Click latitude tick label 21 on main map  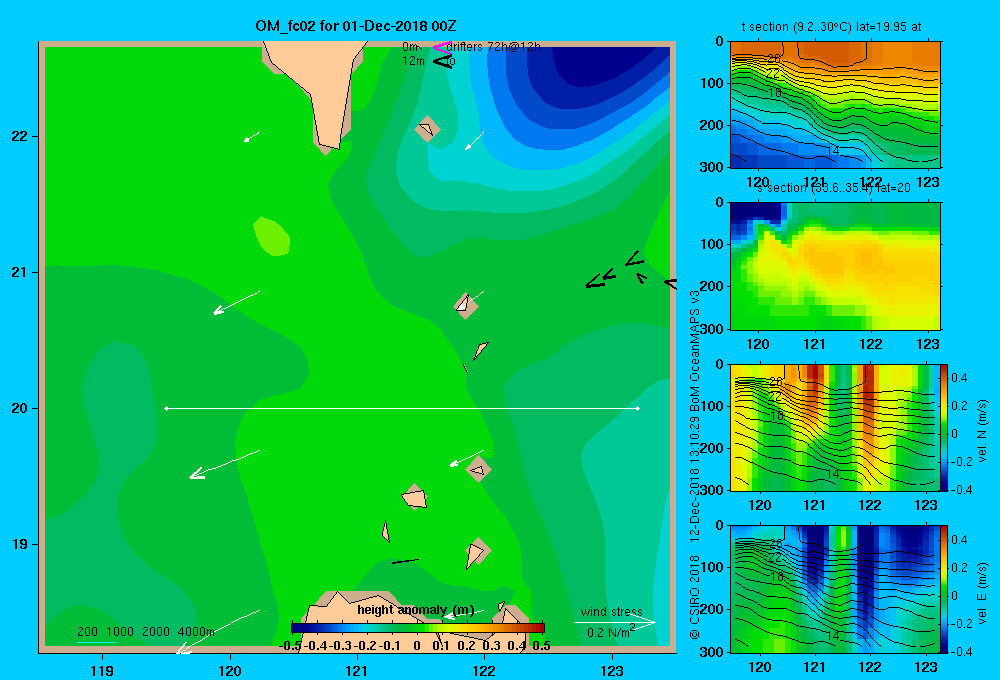[20, 272]
